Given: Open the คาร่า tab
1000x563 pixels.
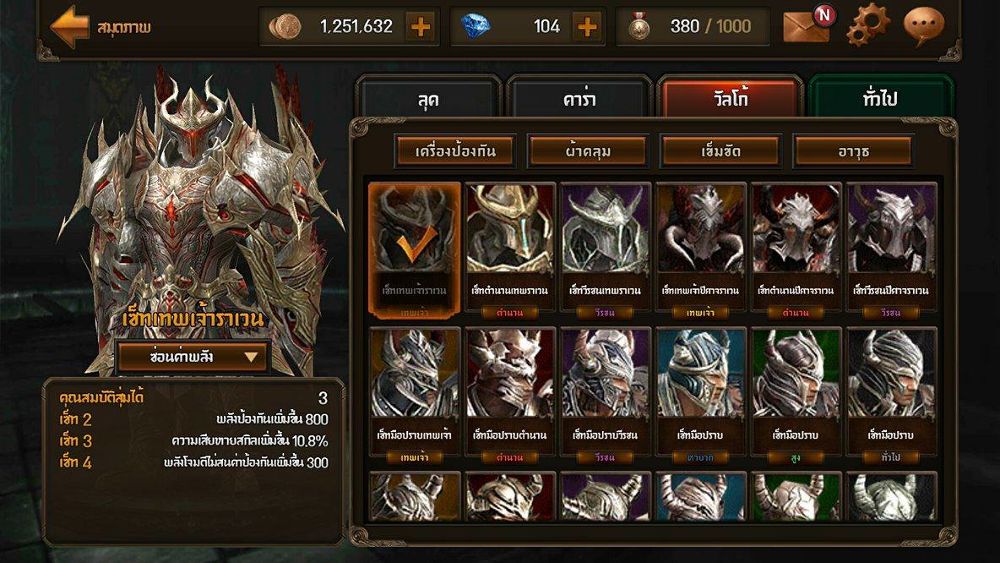Looking at the screenshot, I should click(x=579, y=98).
